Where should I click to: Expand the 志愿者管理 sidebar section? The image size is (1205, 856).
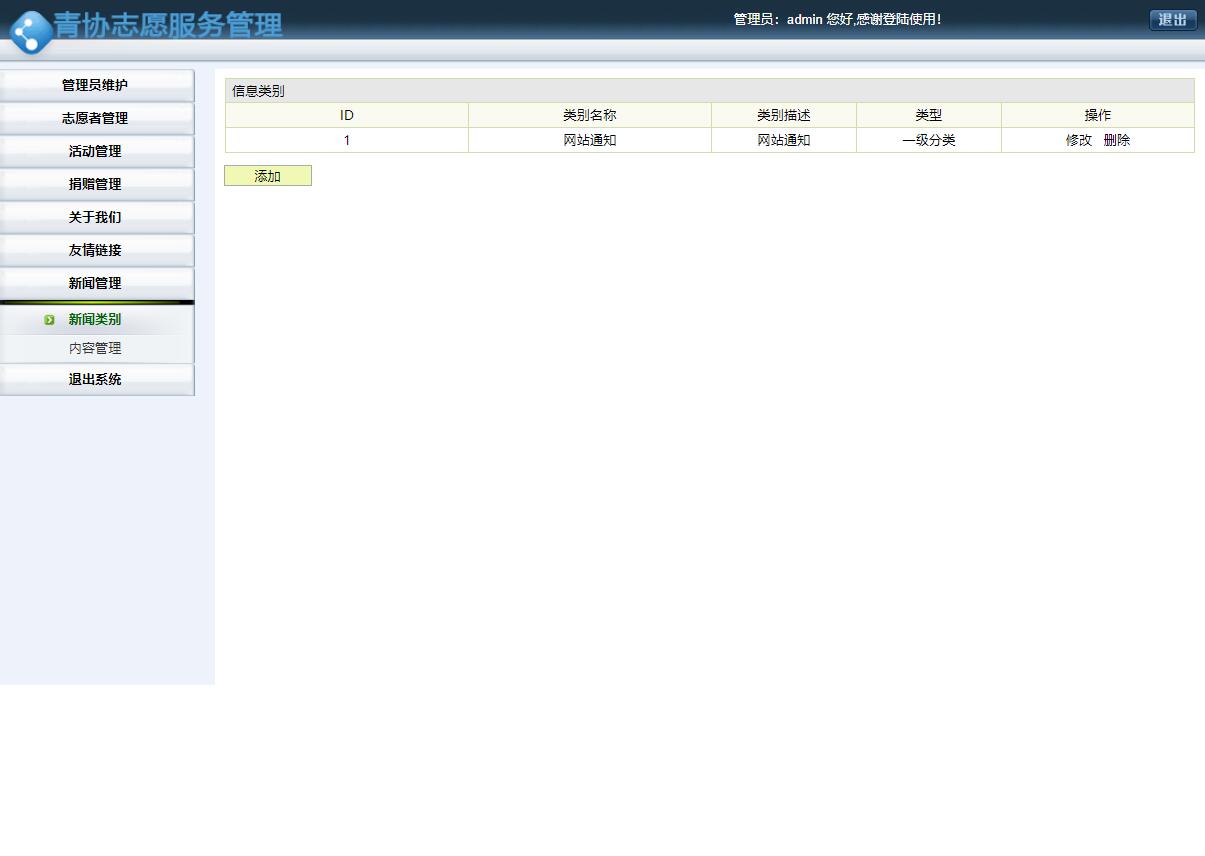point(95,118)
